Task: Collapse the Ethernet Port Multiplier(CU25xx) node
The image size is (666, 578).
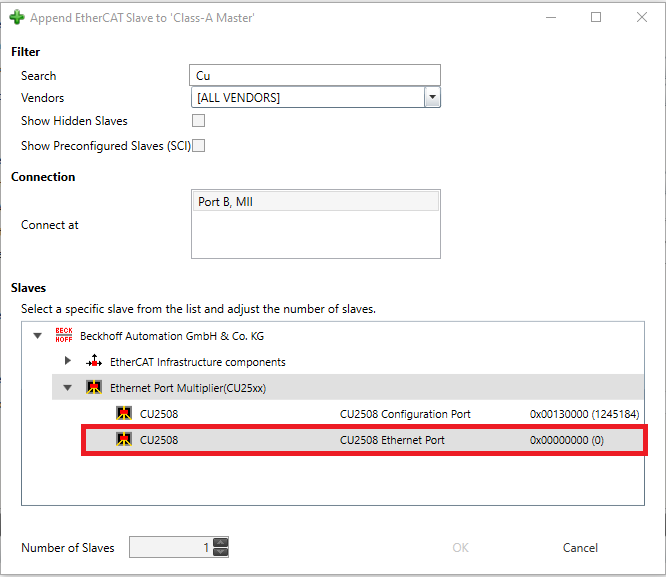Action: point(68,388)
